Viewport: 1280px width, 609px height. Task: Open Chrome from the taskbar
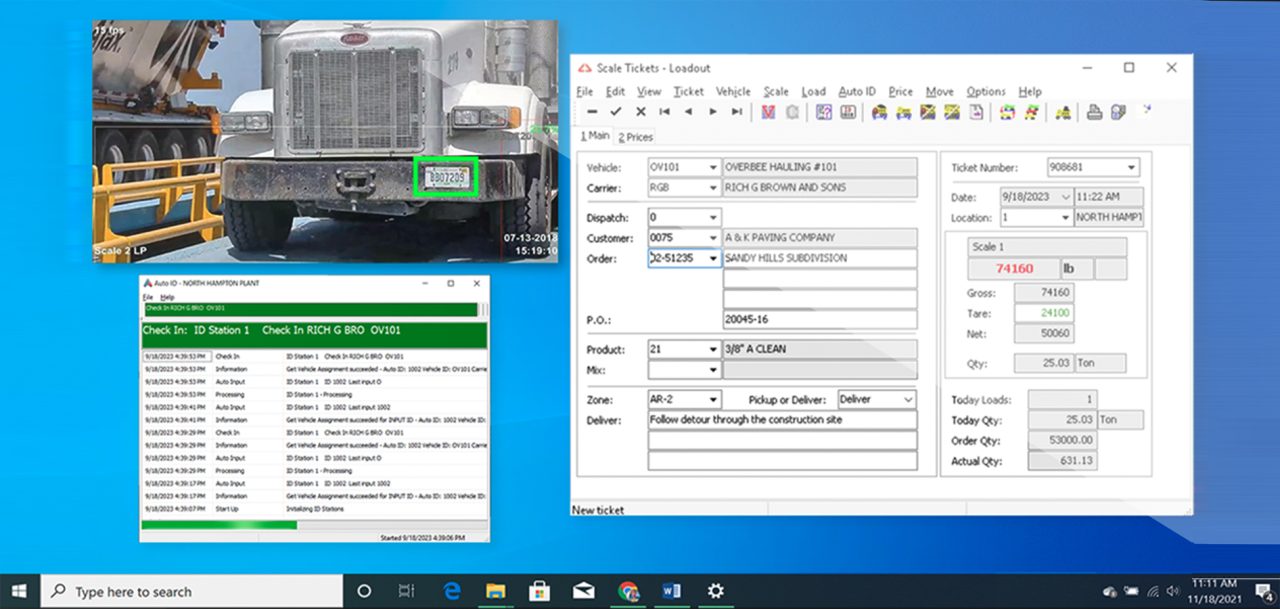628,590
